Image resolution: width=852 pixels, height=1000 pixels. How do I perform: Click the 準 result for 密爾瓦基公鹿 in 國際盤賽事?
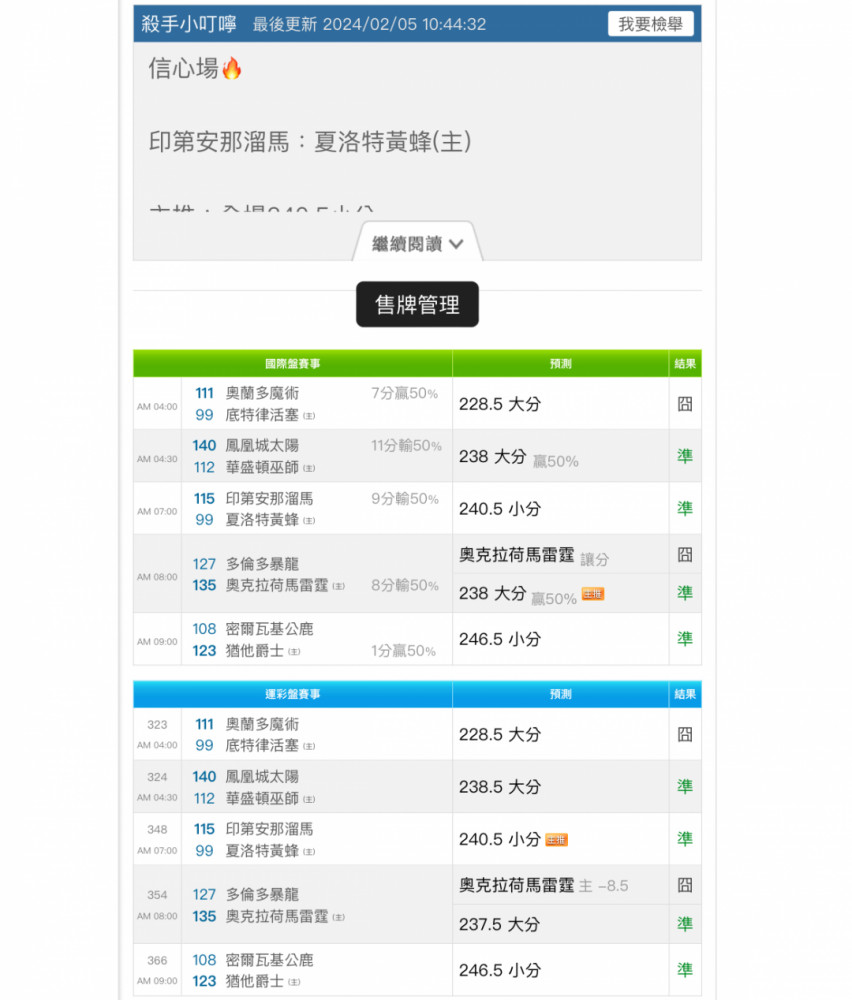click(684, 638)
